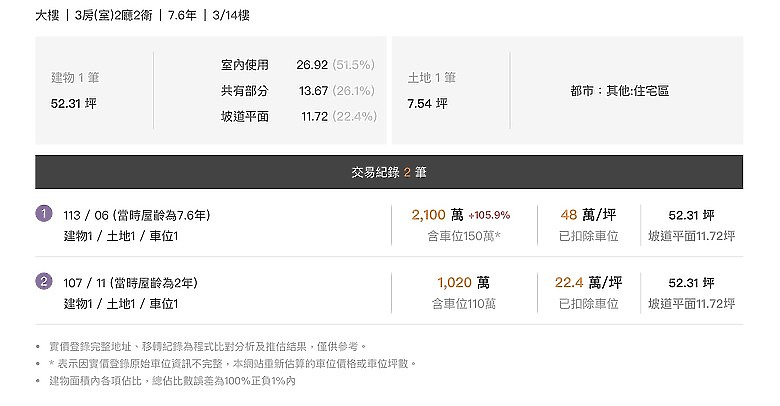
Task: Click the 2,100 萬 price amount
Action: click(x=437, y=215)
